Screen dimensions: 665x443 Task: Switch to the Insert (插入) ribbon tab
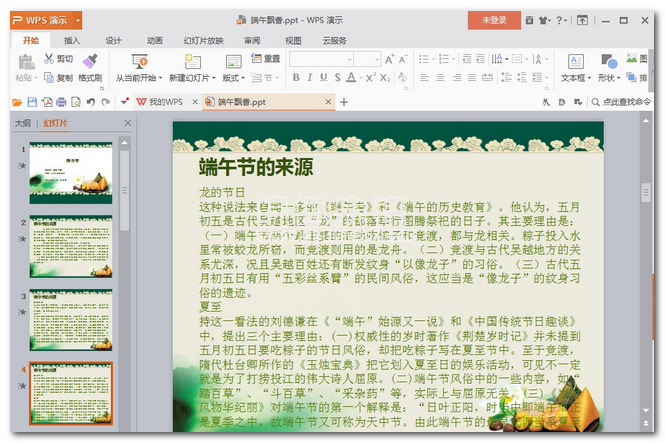(72, 40)
